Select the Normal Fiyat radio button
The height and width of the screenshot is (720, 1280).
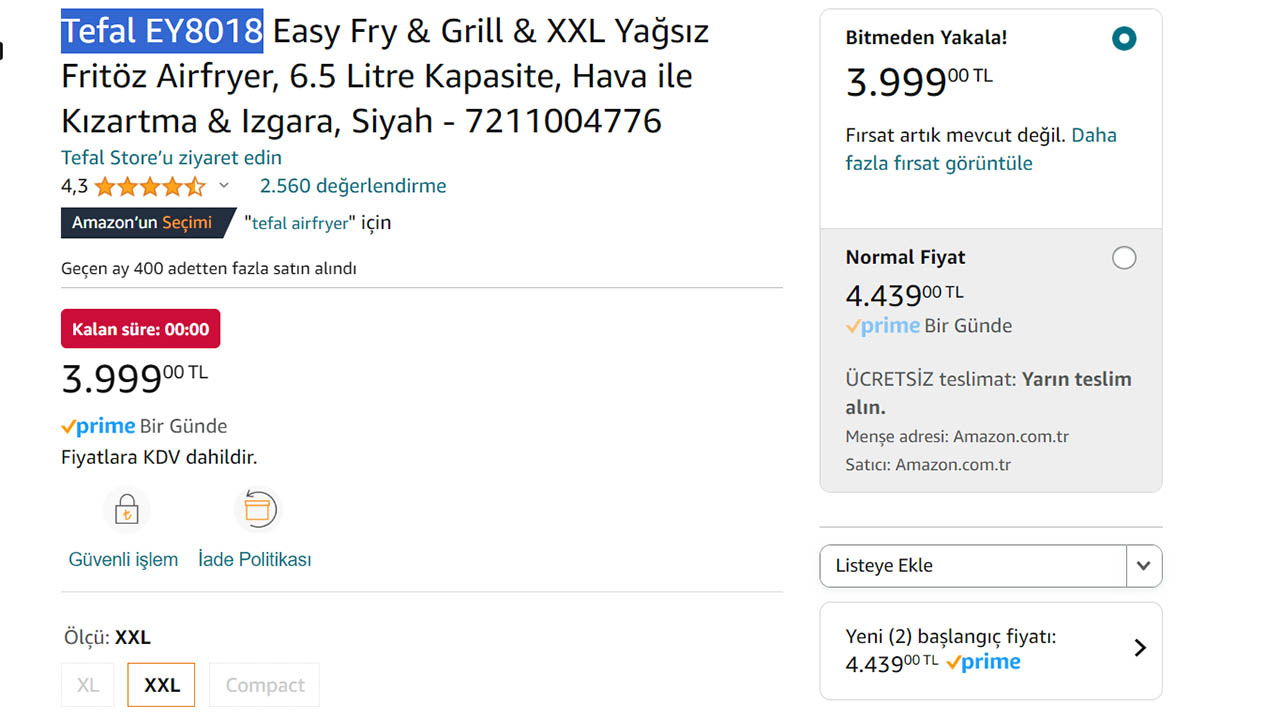[1124, 257]
